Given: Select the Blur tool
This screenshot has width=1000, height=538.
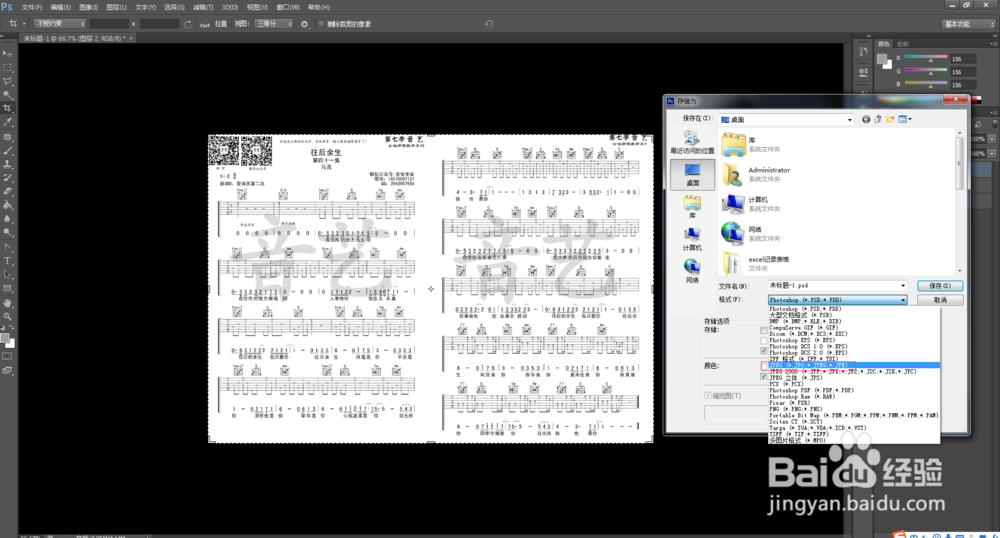Looking at the screenshot, I should 8,219.
